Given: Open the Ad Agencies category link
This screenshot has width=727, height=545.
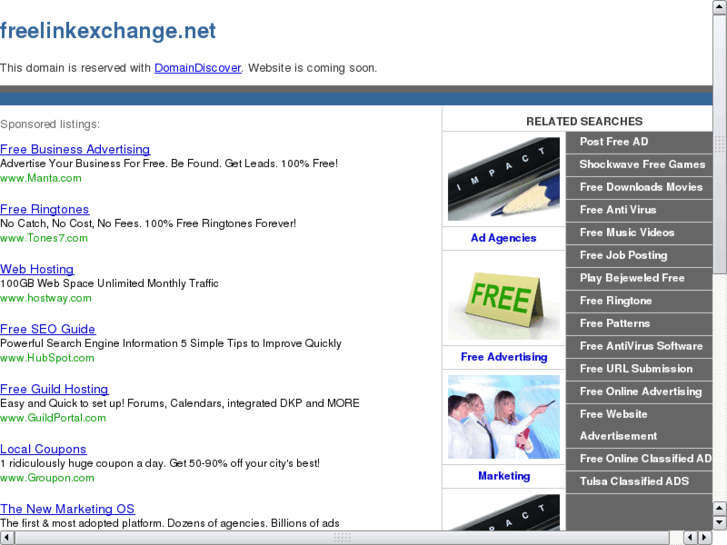Looking at the screenshot, I should [x=504, y=238].
